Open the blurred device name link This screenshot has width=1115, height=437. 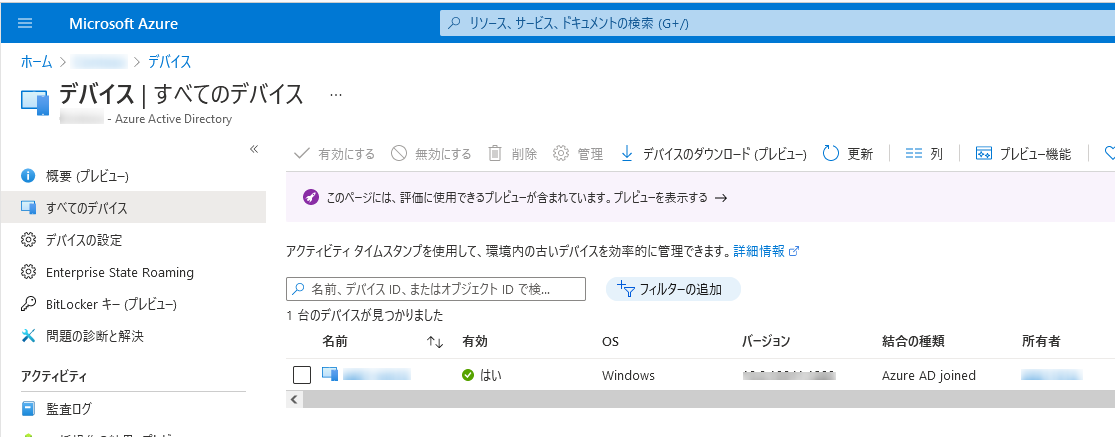(x=377, y=374)
